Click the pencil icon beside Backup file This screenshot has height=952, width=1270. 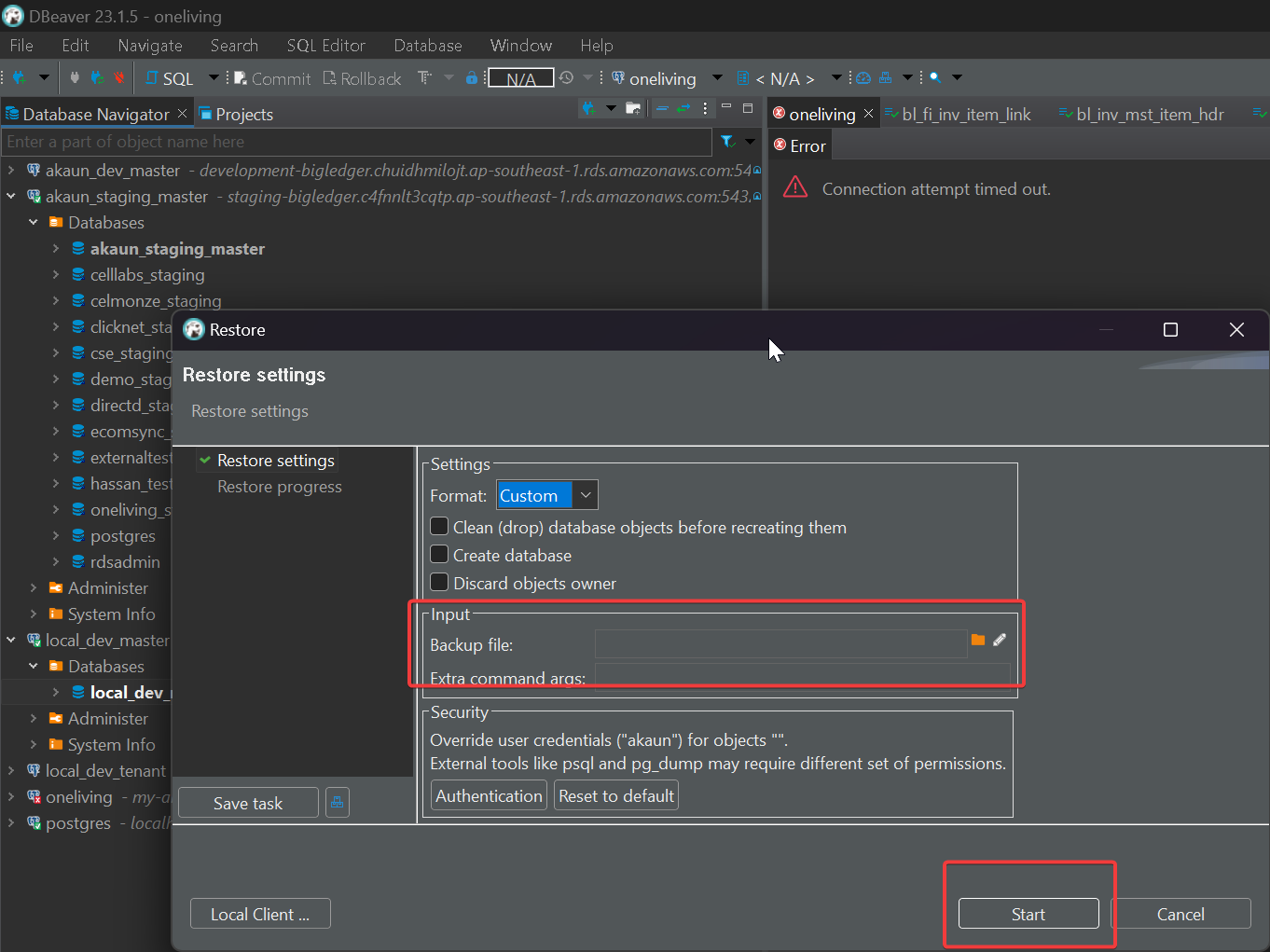(1000, 640)
